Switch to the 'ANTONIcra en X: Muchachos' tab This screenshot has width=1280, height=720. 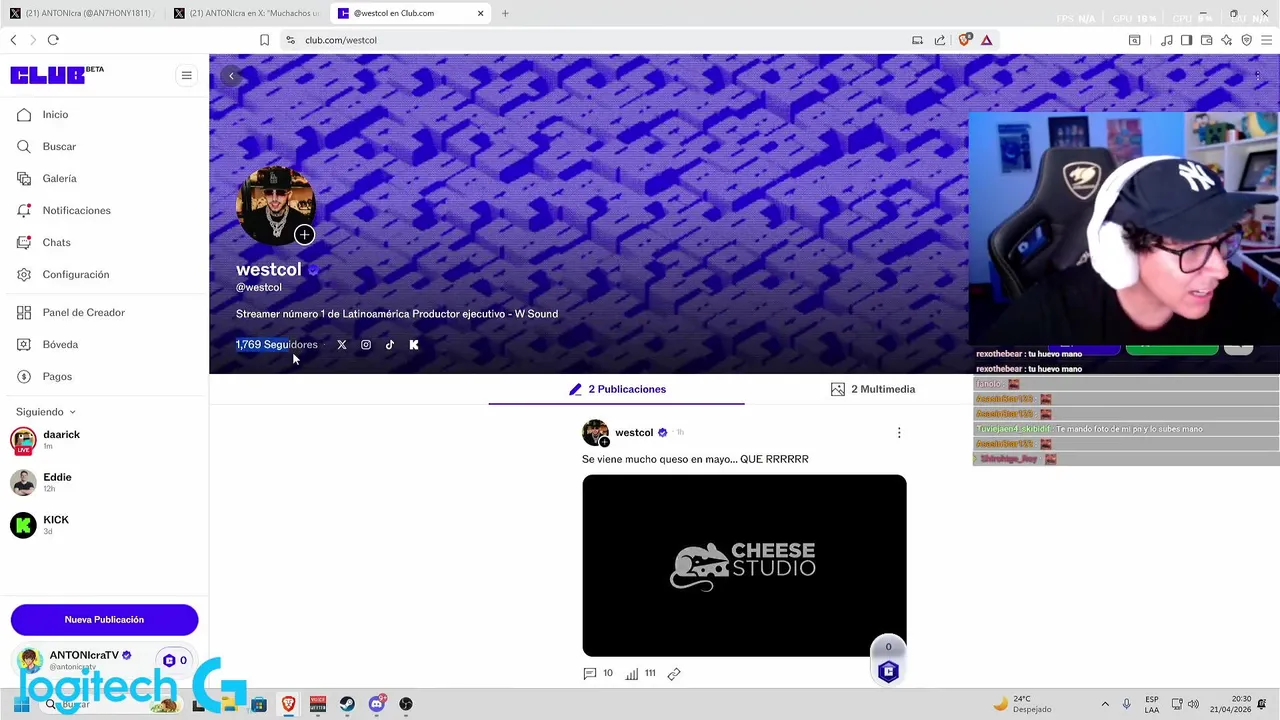(x=247, y=13)
